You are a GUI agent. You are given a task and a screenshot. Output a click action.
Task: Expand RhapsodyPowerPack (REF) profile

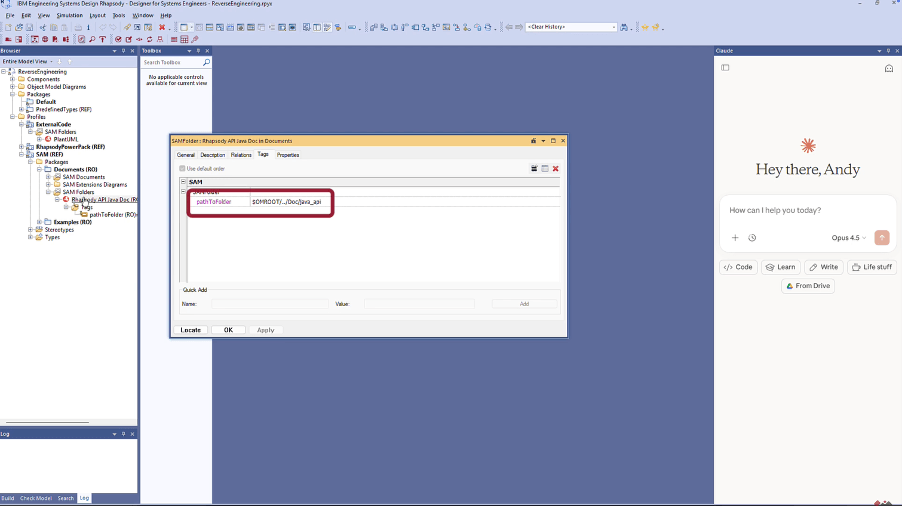22,147
